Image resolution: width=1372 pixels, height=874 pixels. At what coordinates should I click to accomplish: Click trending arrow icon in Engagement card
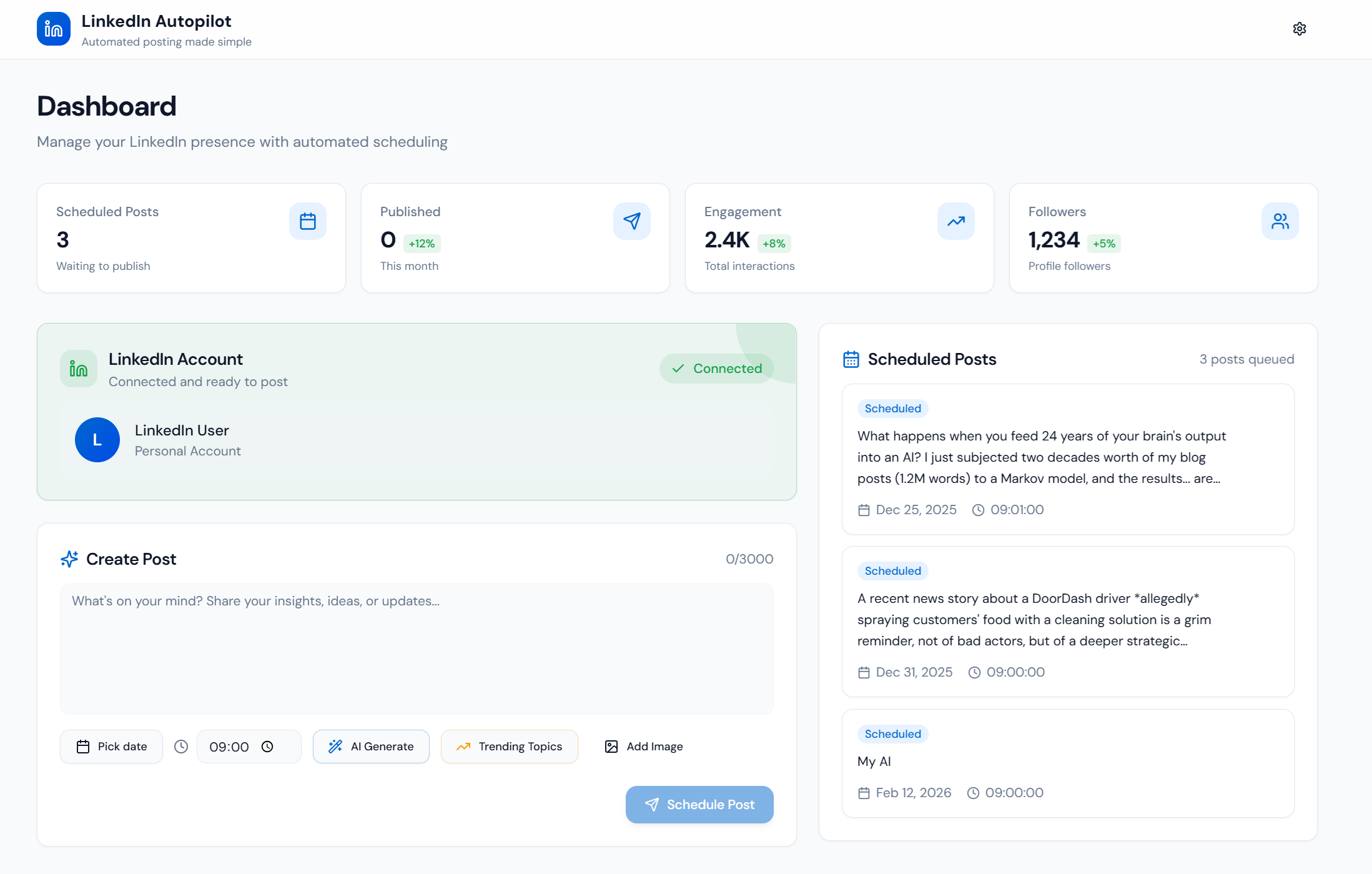pyautogui.click(x=956, y=221)
